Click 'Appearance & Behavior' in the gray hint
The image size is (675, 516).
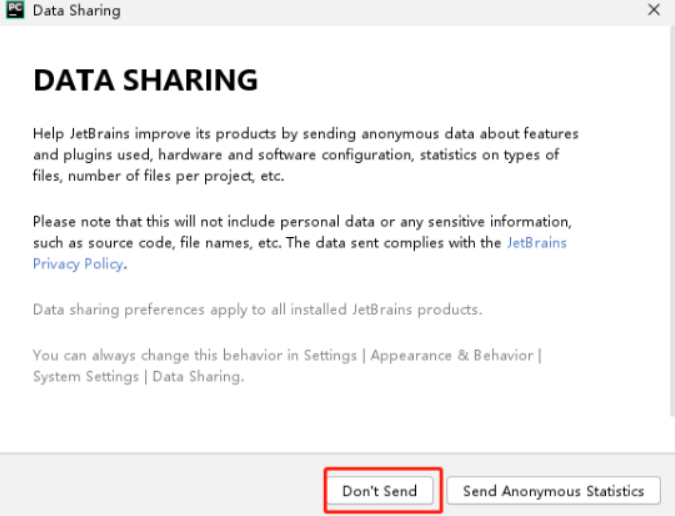click(452, 355)
